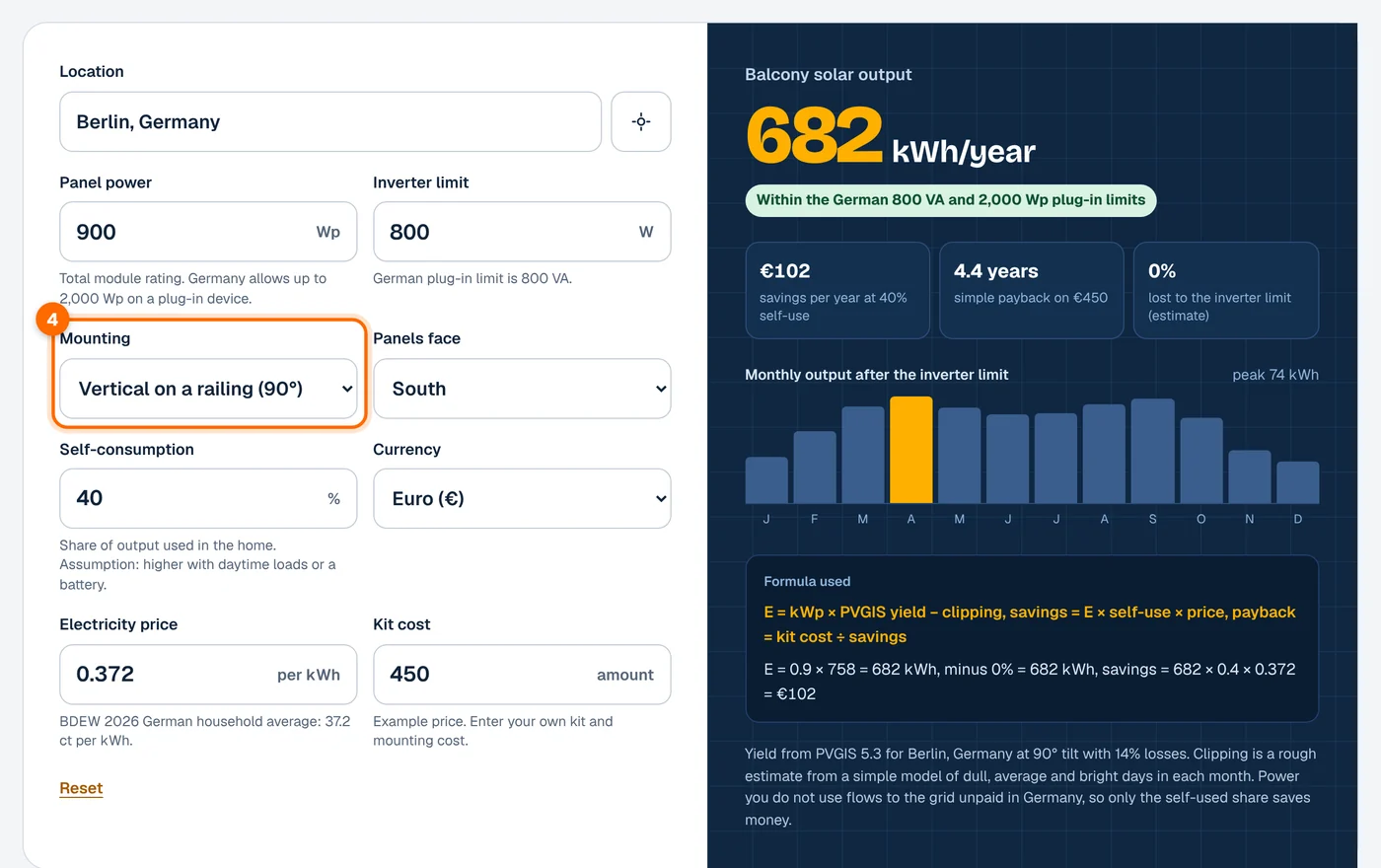Click the December bar in monthly chart

pyautogui.click(x=1297, y=482)
